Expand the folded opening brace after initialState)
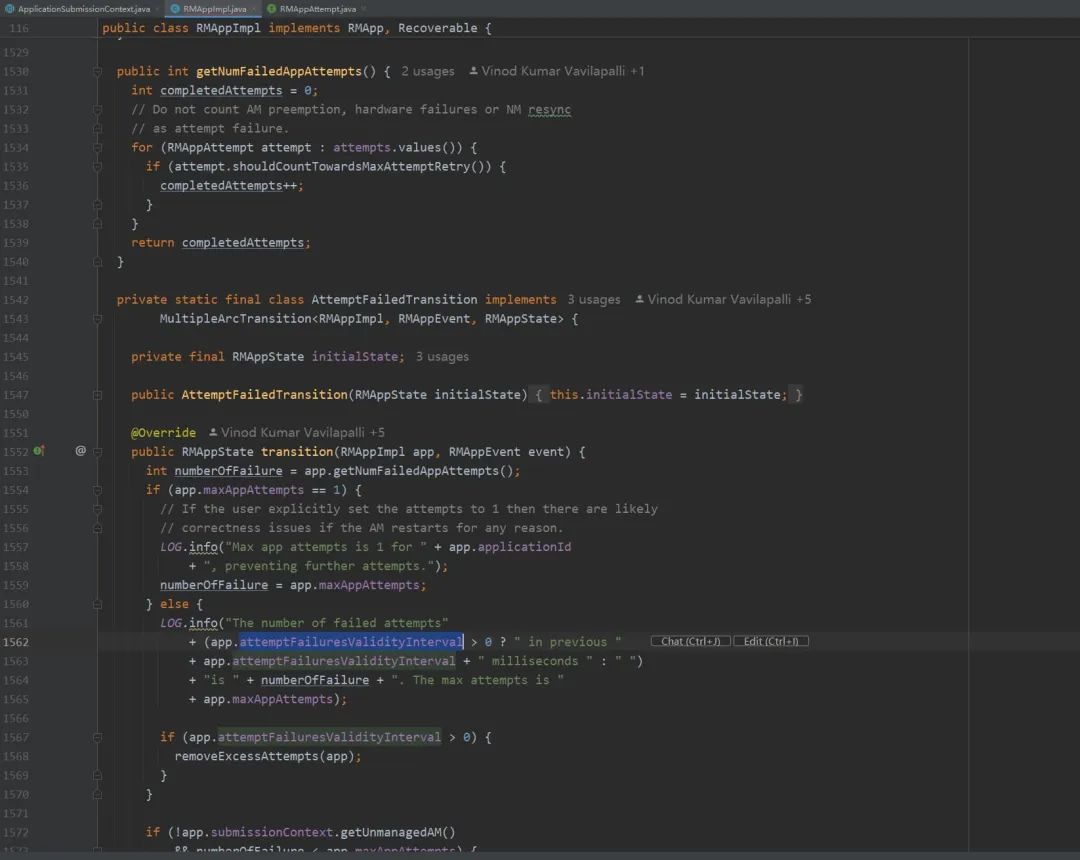The image size is (1080, 860). click(539, 395)
